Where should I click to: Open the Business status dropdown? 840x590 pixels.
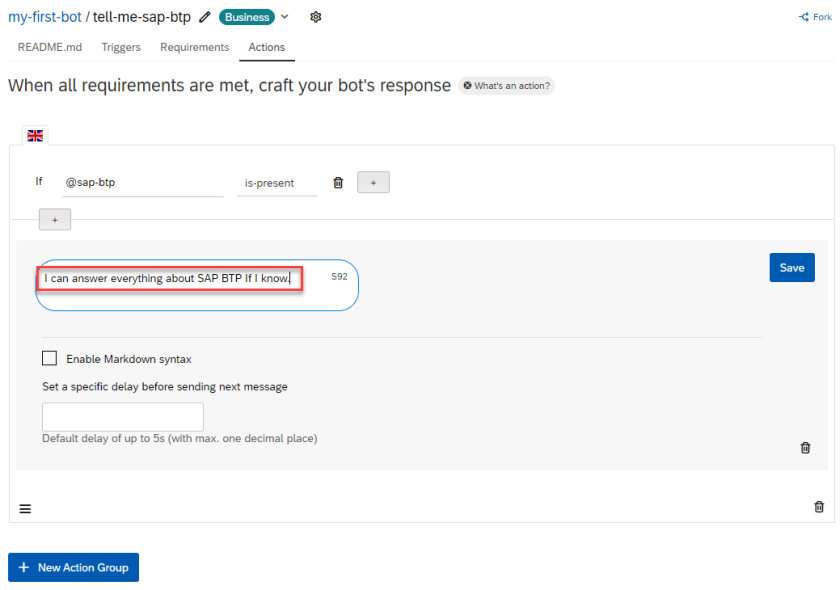pos(246,17)
